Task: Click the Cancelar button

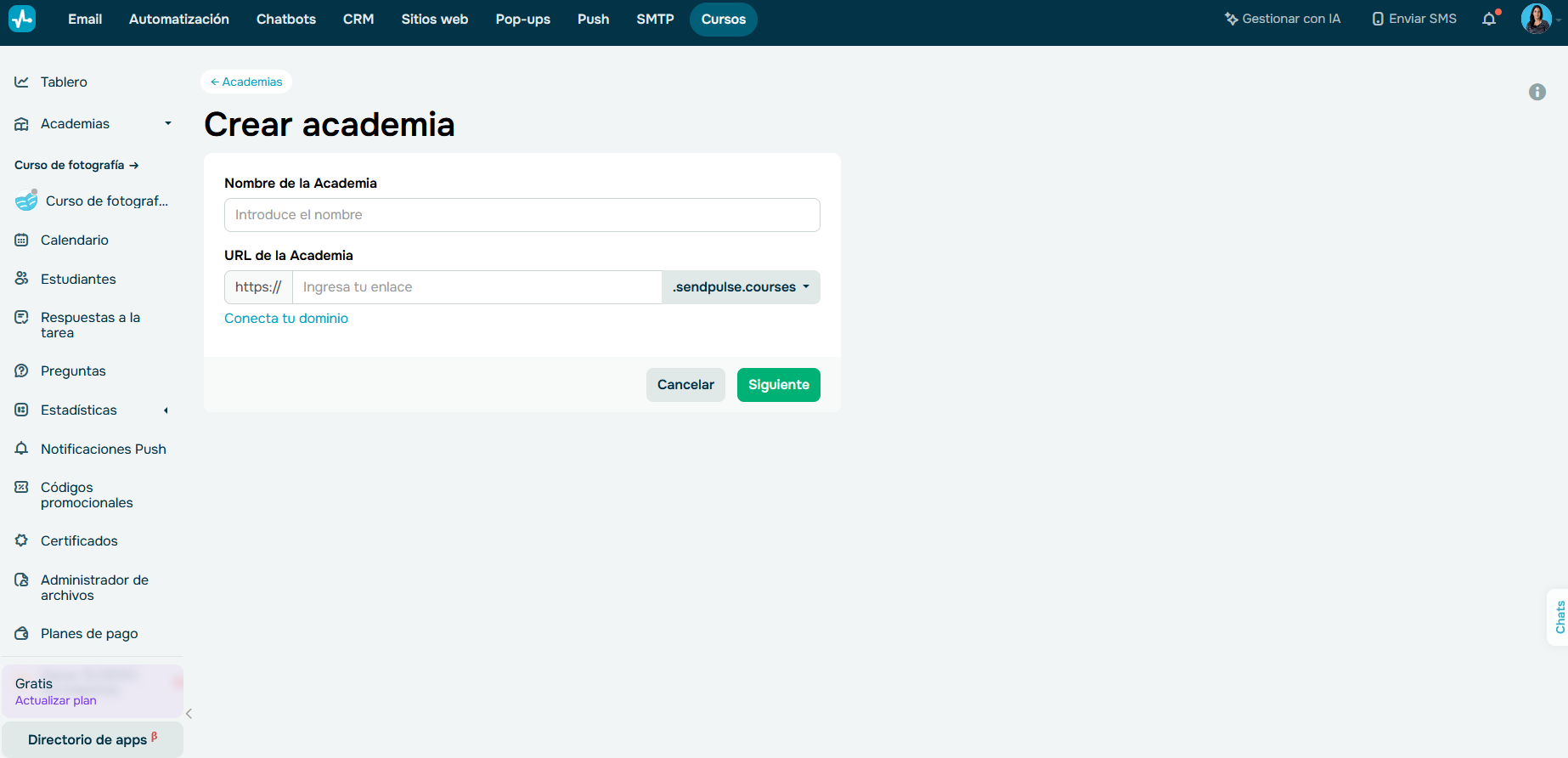Action: pos(685,385)
